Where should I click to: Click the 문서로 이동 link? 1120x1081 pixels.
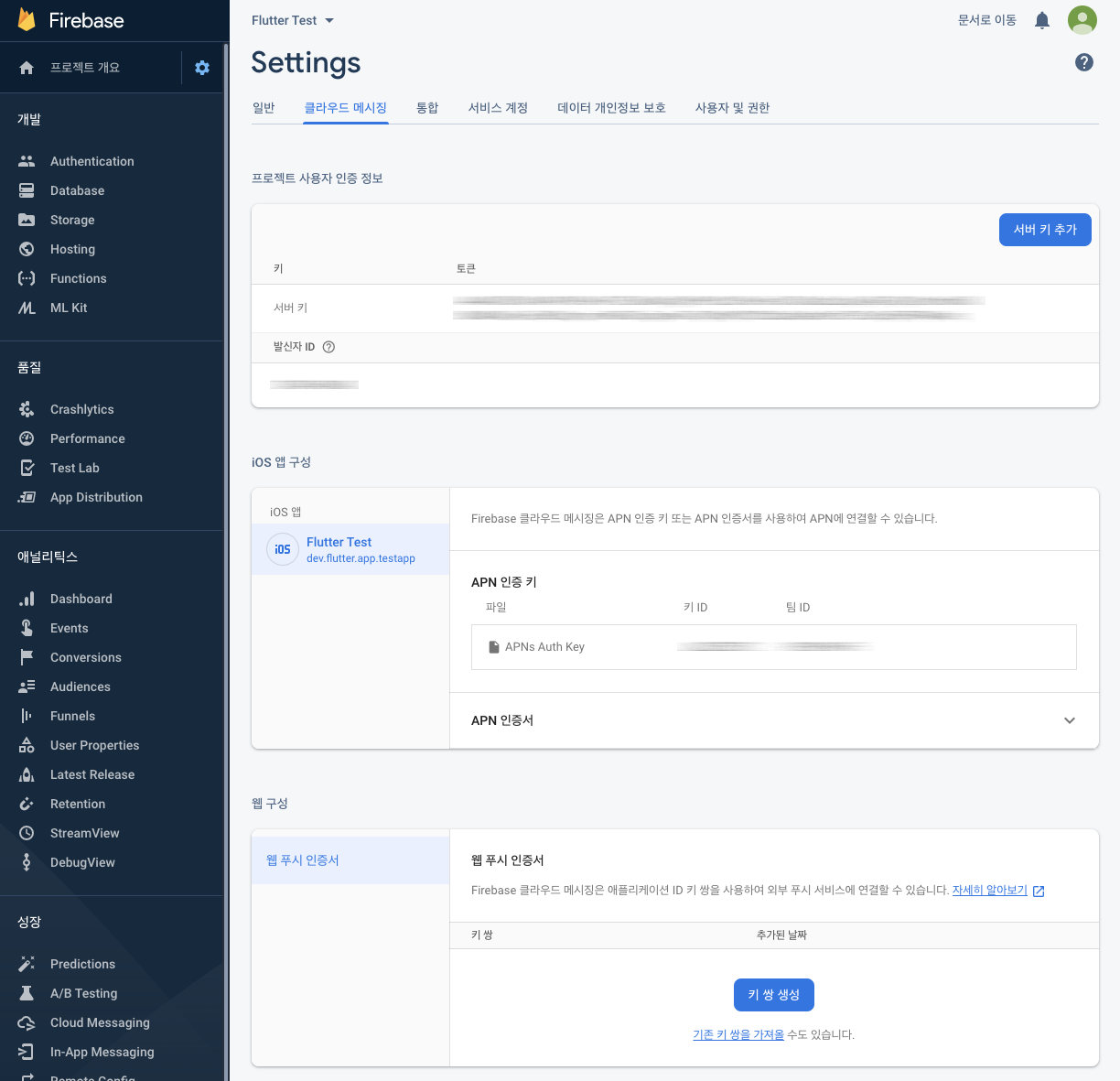(x=987, y=20)
